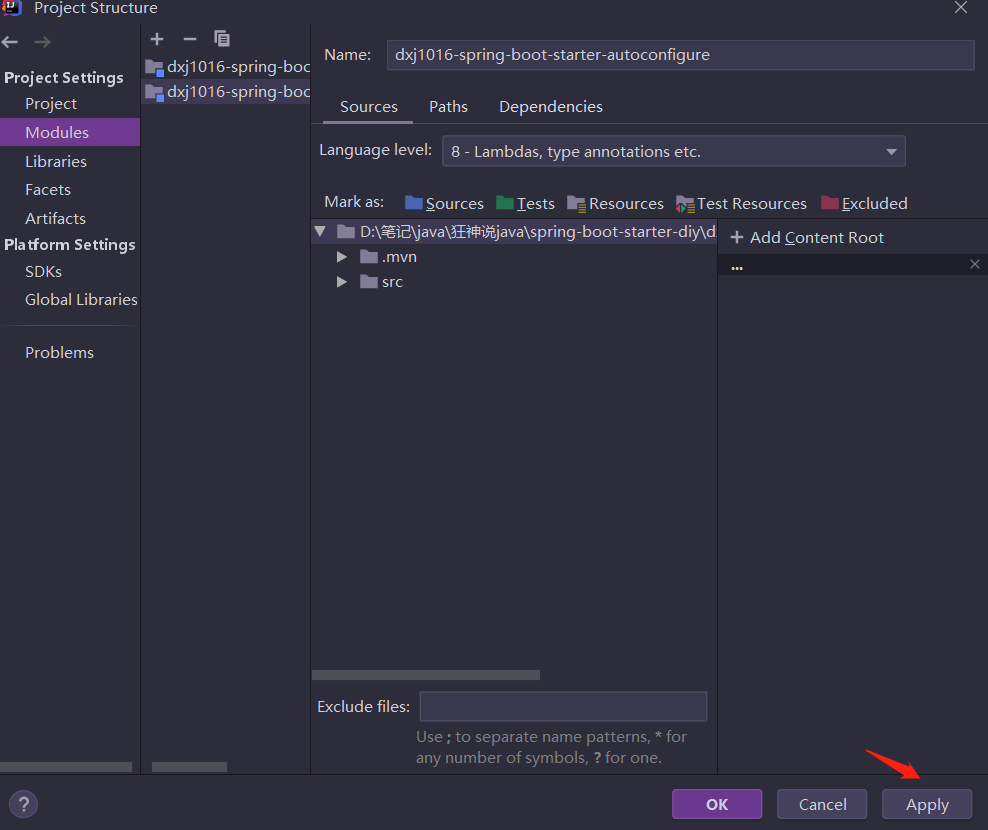Mark folder as Resources

click(615, 204)
